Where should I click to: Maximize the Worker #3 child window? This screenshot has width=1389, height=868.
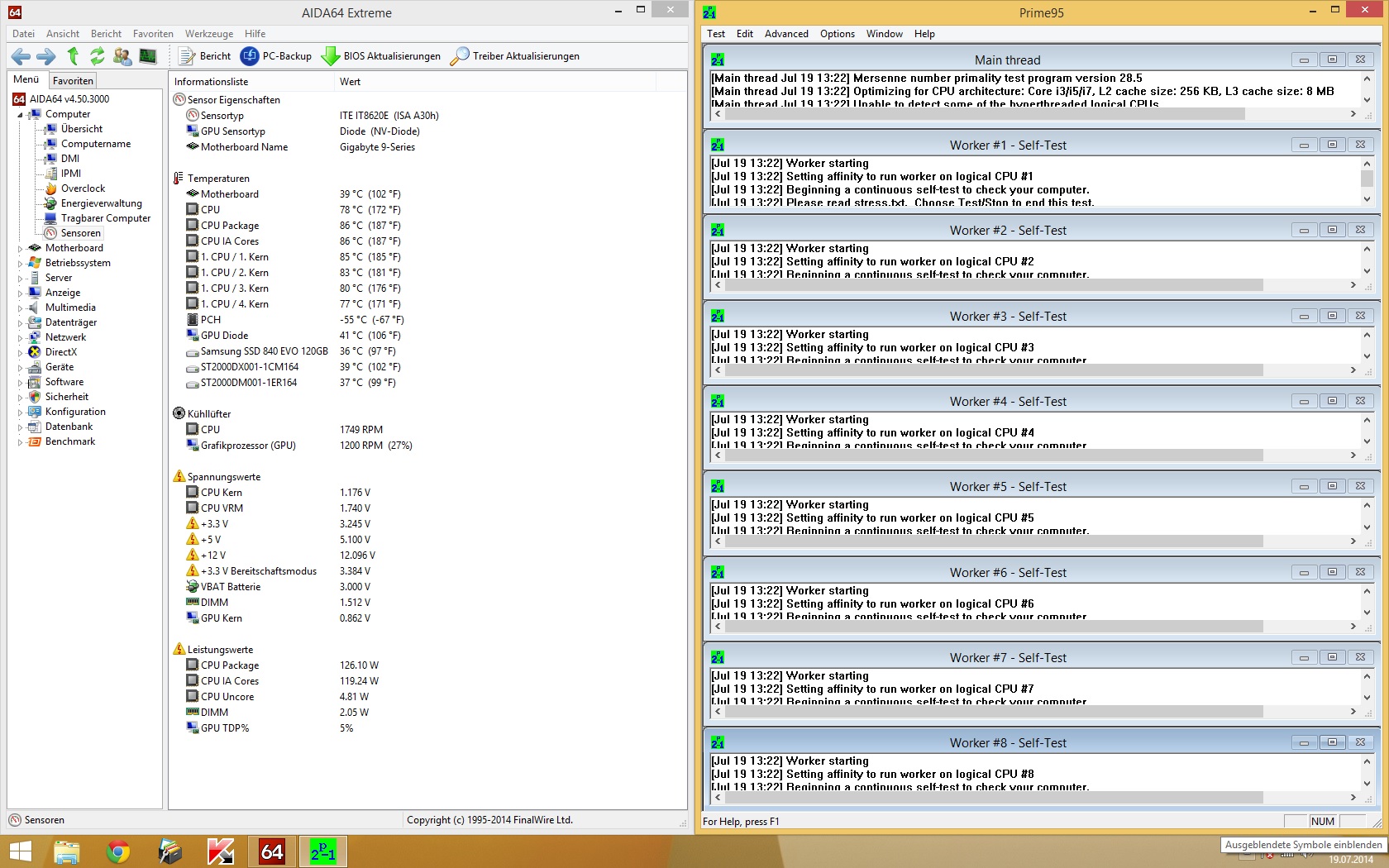click(x=1332, y=316)
